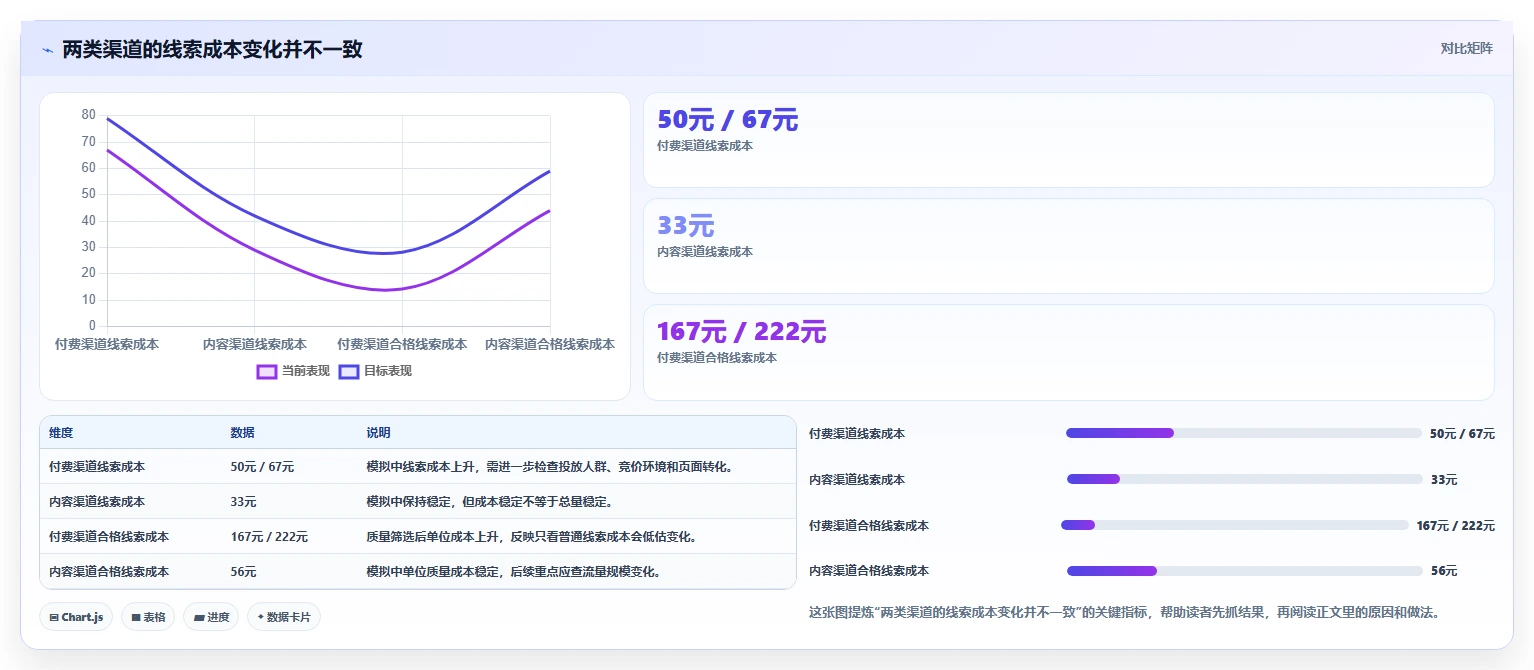Click 内容渠道合格线索成本 label left of progress bar
The width and height of the screenshot is (1534, 670).
(869, 571)
